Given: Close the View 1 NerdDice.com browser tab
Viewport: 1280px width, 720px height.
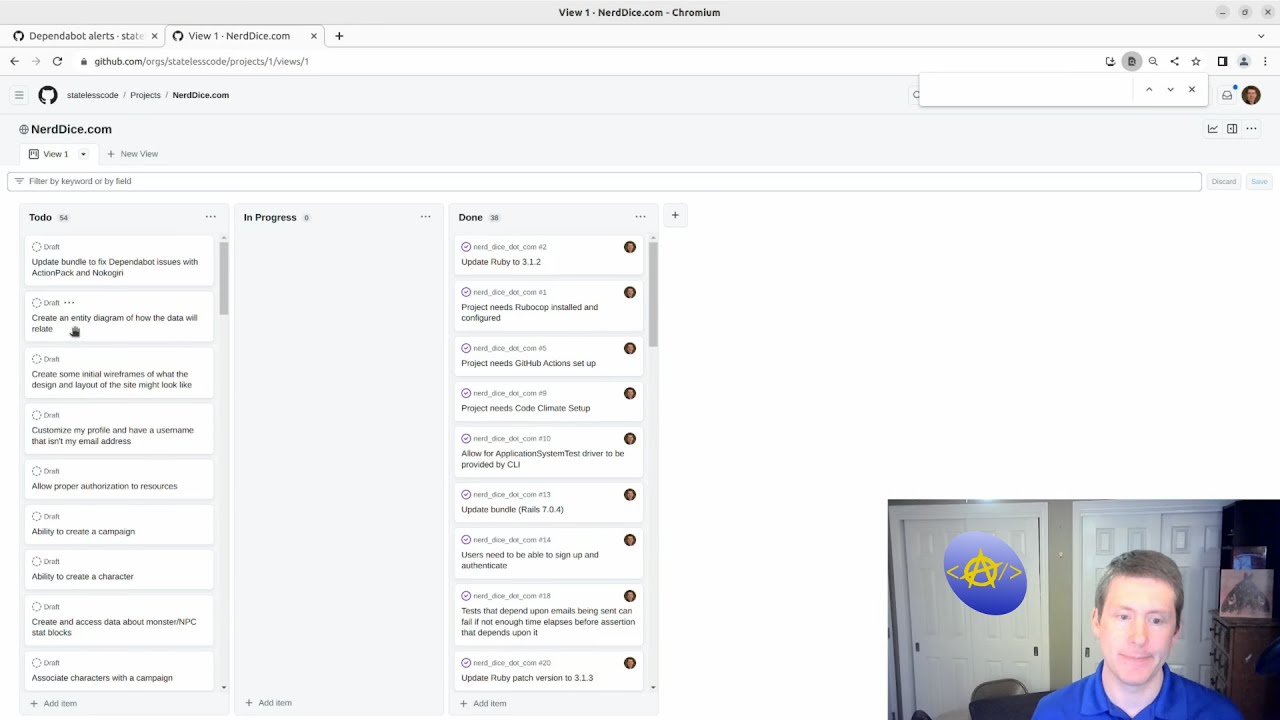Looking at the screenshot, I should 313,36.
